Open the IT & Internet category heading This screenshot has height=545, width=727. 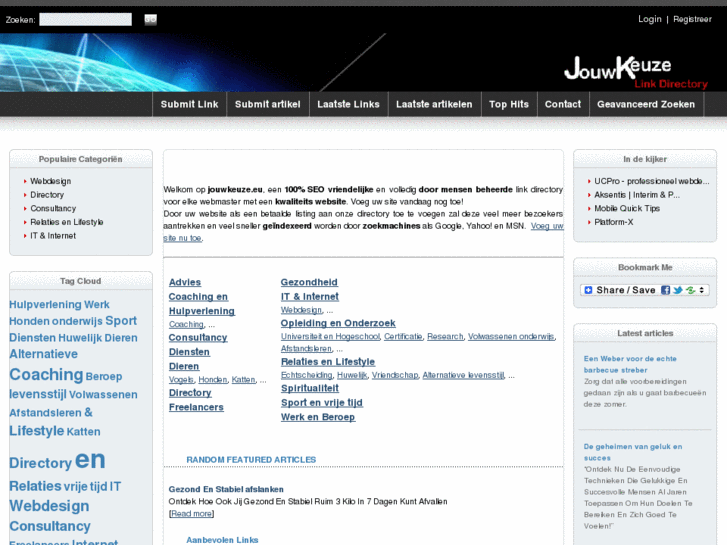(x=310, y=296)
